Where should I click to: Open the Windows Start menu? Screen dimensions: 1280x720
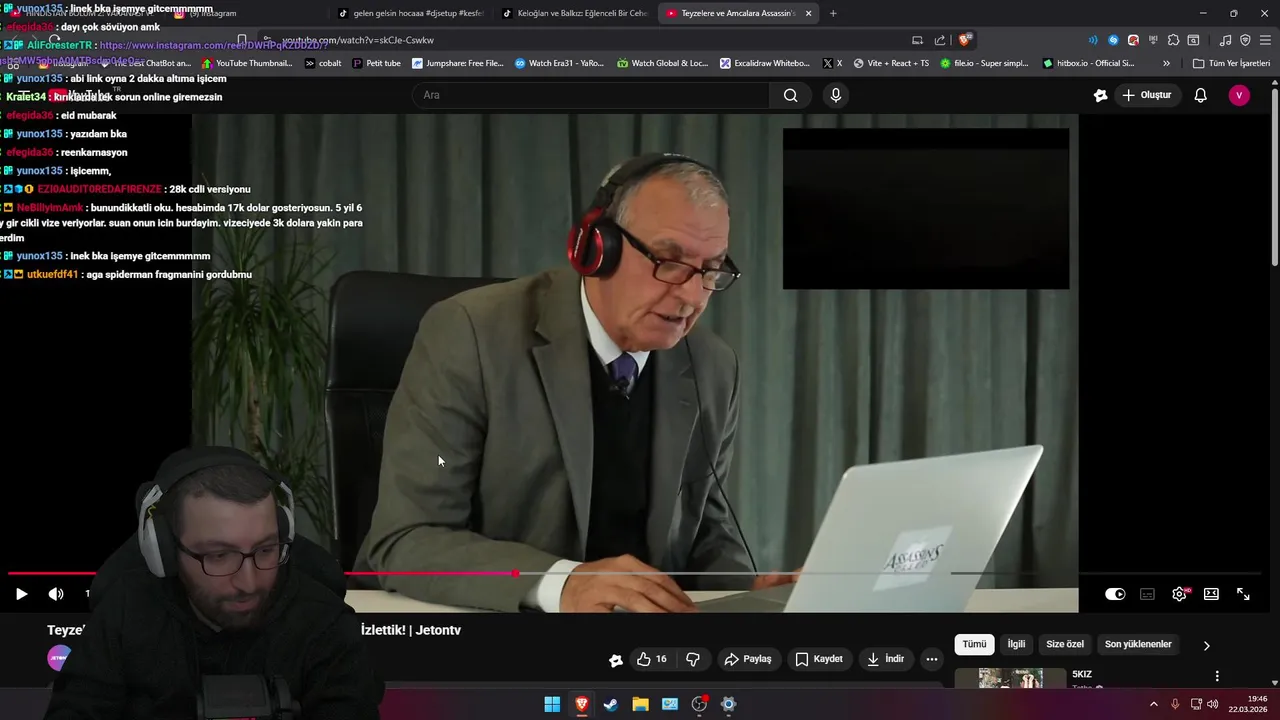pos(552,704)
